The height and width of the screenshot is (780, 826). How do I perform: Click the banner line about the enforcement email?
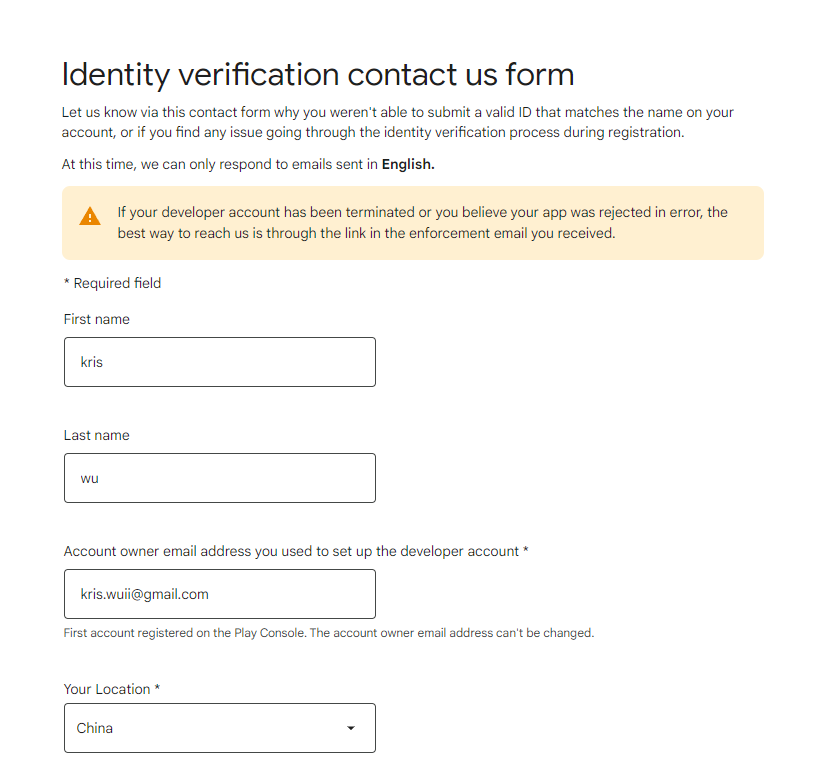point(366,233)
